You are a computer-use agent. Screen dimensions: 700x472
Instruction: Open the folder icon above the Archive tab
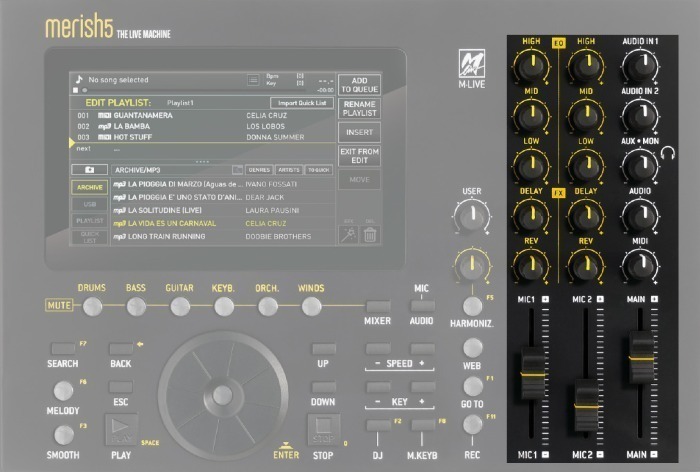coord(89,171)
